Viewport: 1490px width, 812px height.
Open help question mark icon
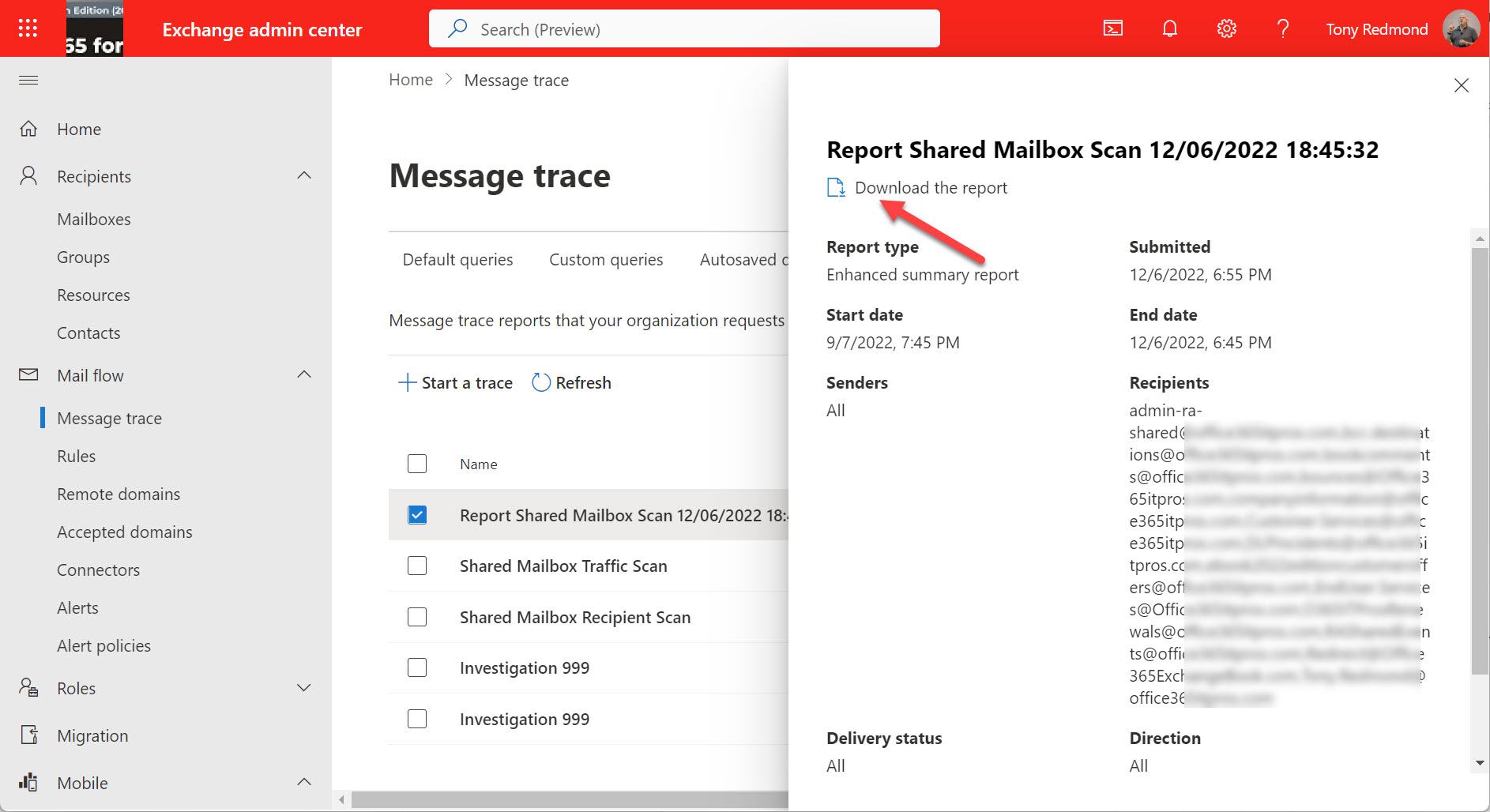point(1283,29)
